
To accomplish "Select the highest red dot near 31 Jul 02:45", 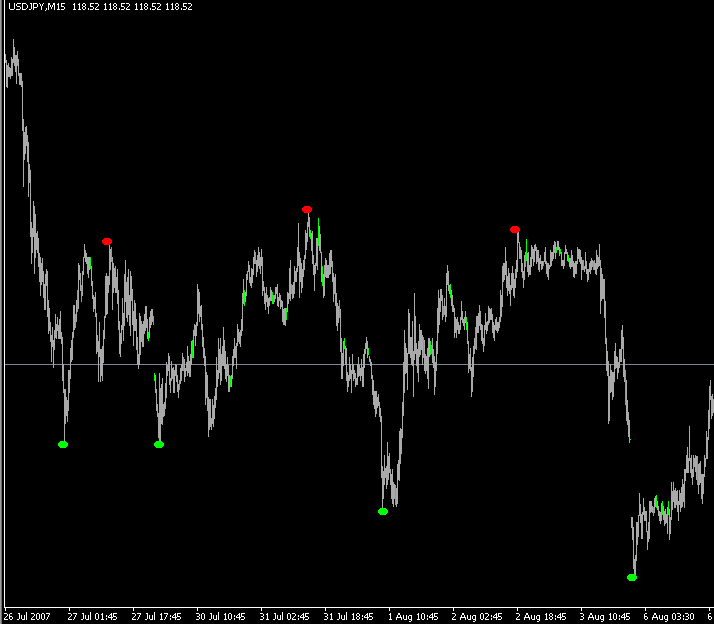I will click(307, 210).
